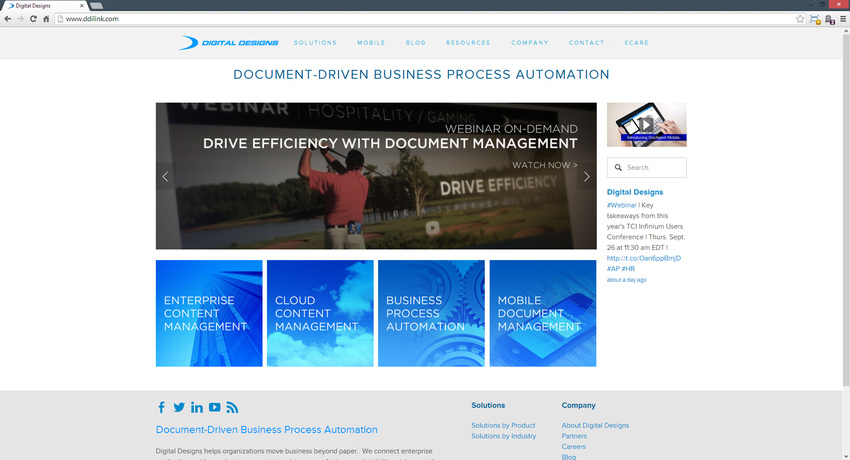
Task: Reload the page with refresh icon
Action: [x=33, y=18]
